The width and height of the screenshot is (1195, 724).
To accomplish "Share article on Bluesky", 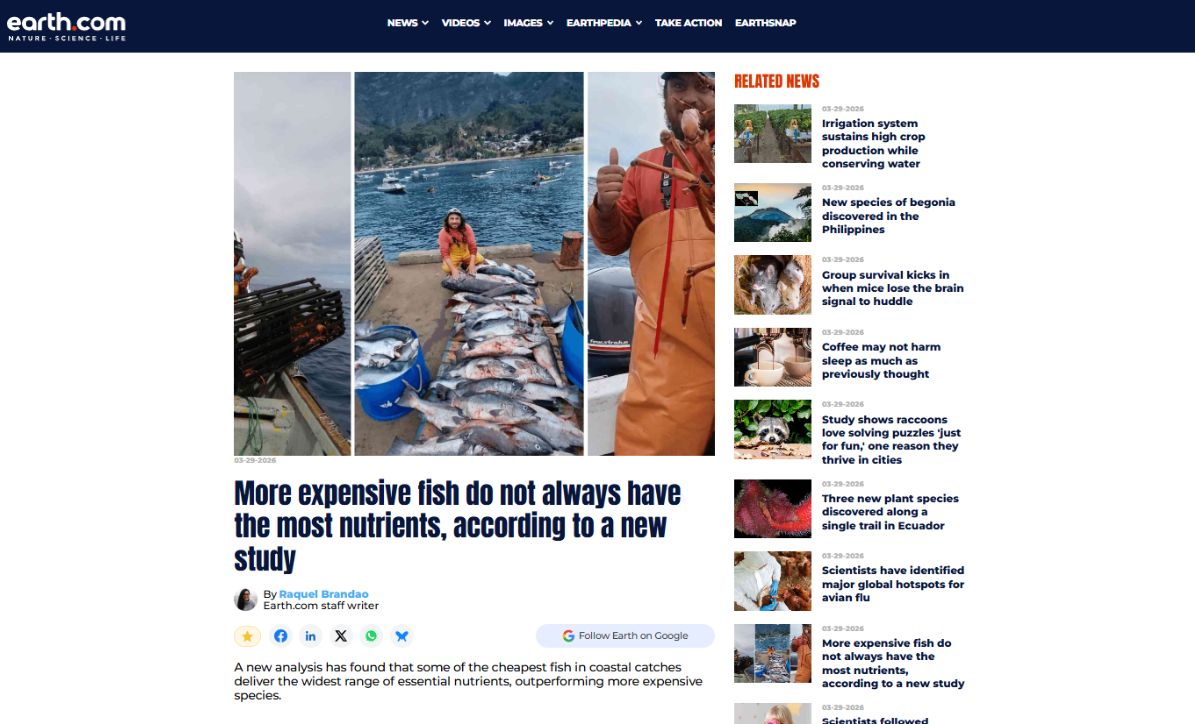I will click(402, 636).
